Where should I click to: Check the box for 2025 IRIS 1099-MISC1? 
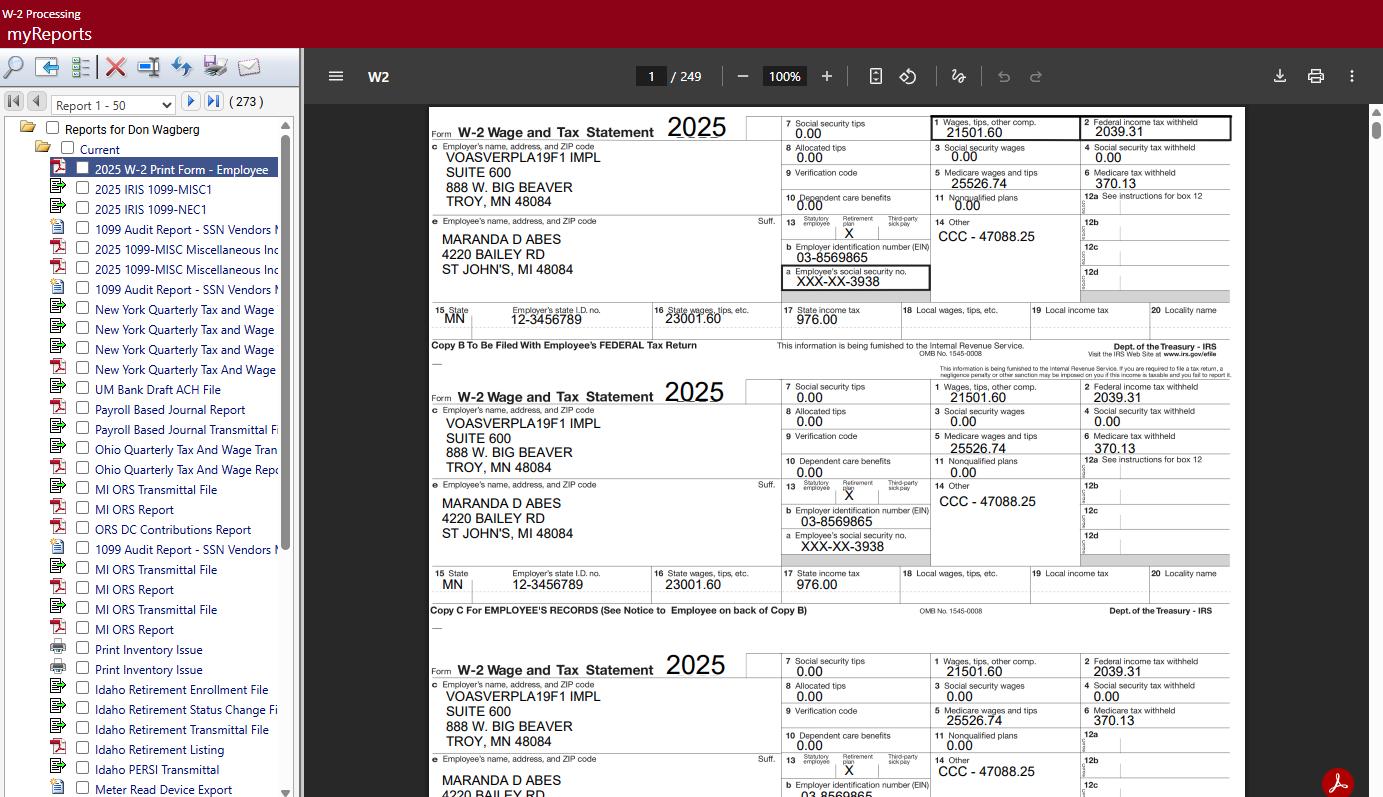point(83,189)
